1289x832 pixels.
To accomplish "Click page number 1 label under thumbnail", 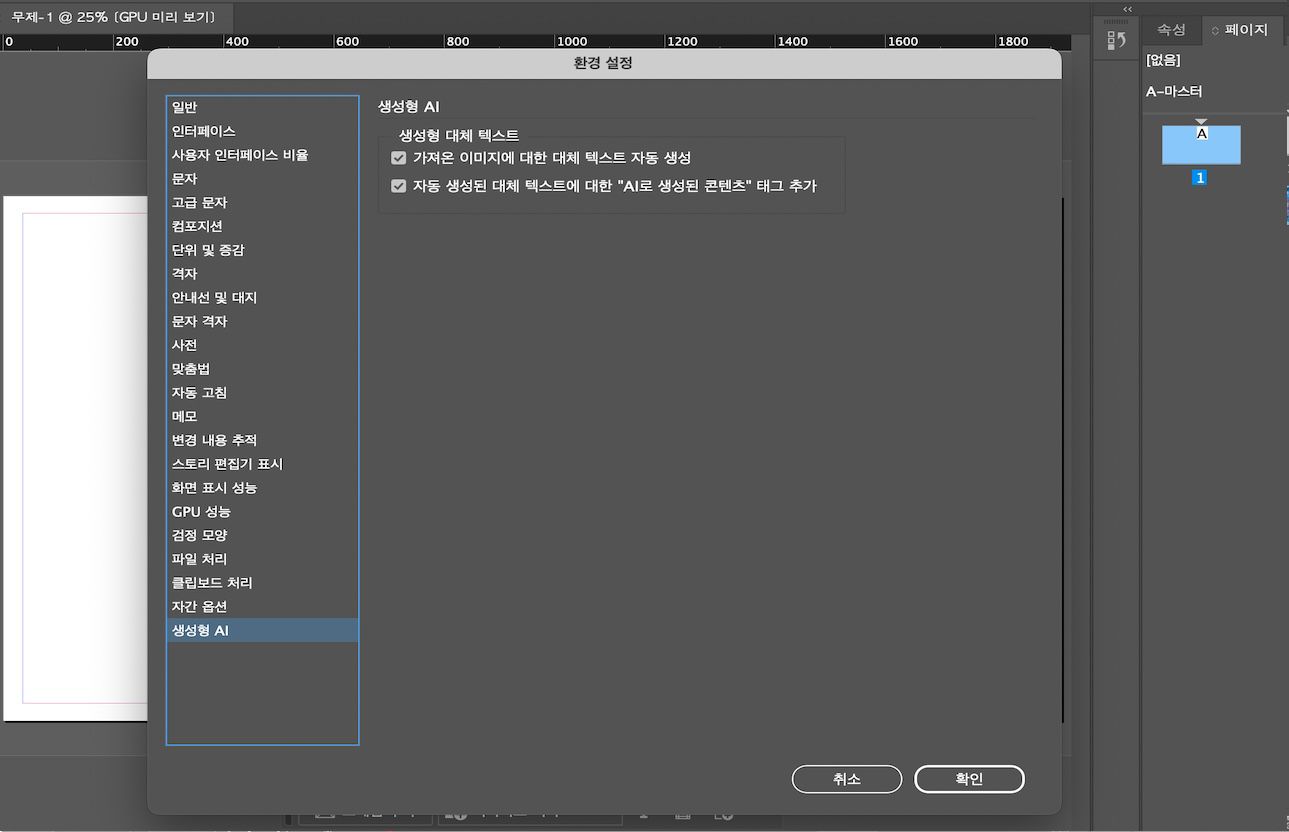I will tap(1200, 178).
